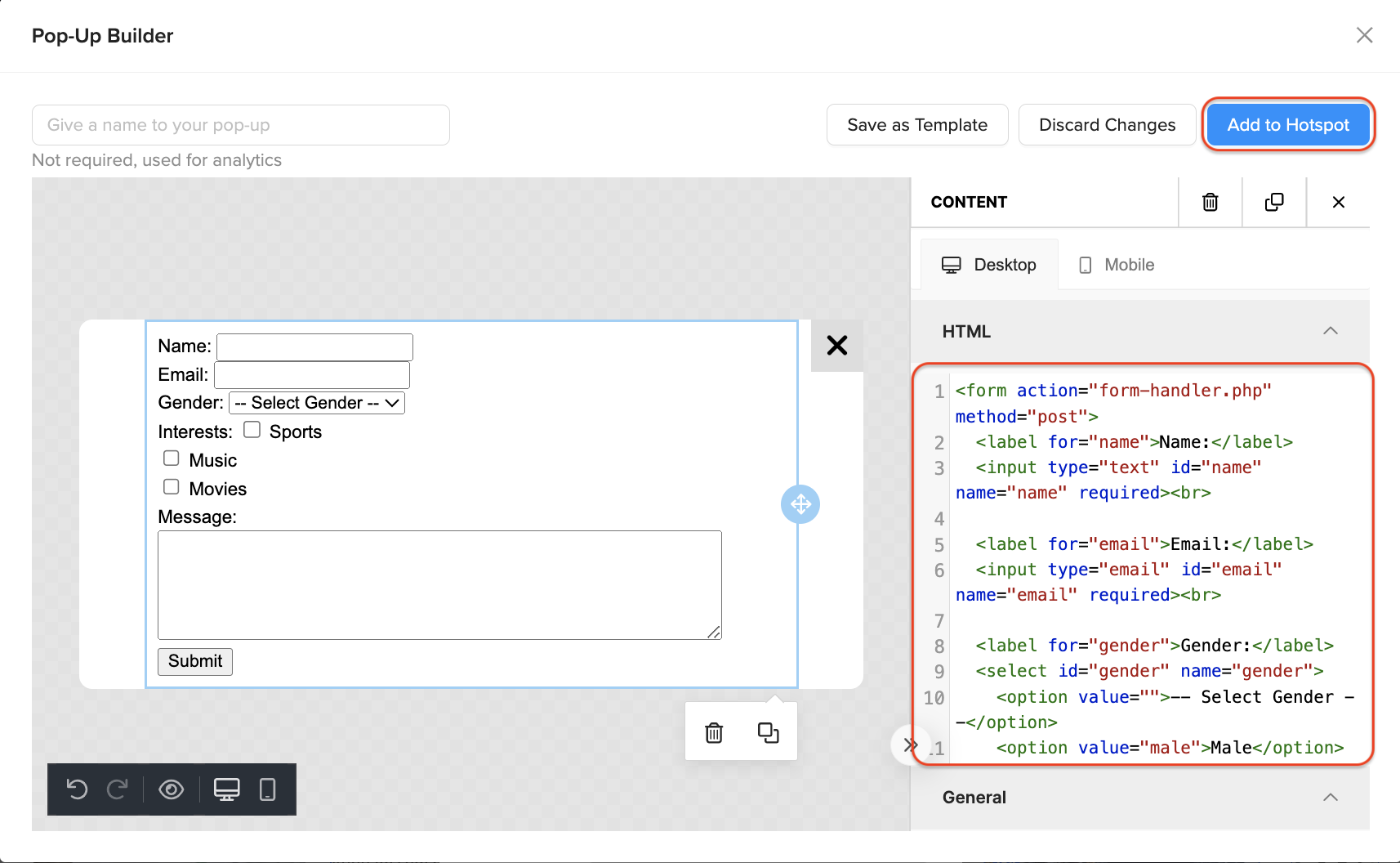Click the pop-up name input field

click(x=241, y=125)
